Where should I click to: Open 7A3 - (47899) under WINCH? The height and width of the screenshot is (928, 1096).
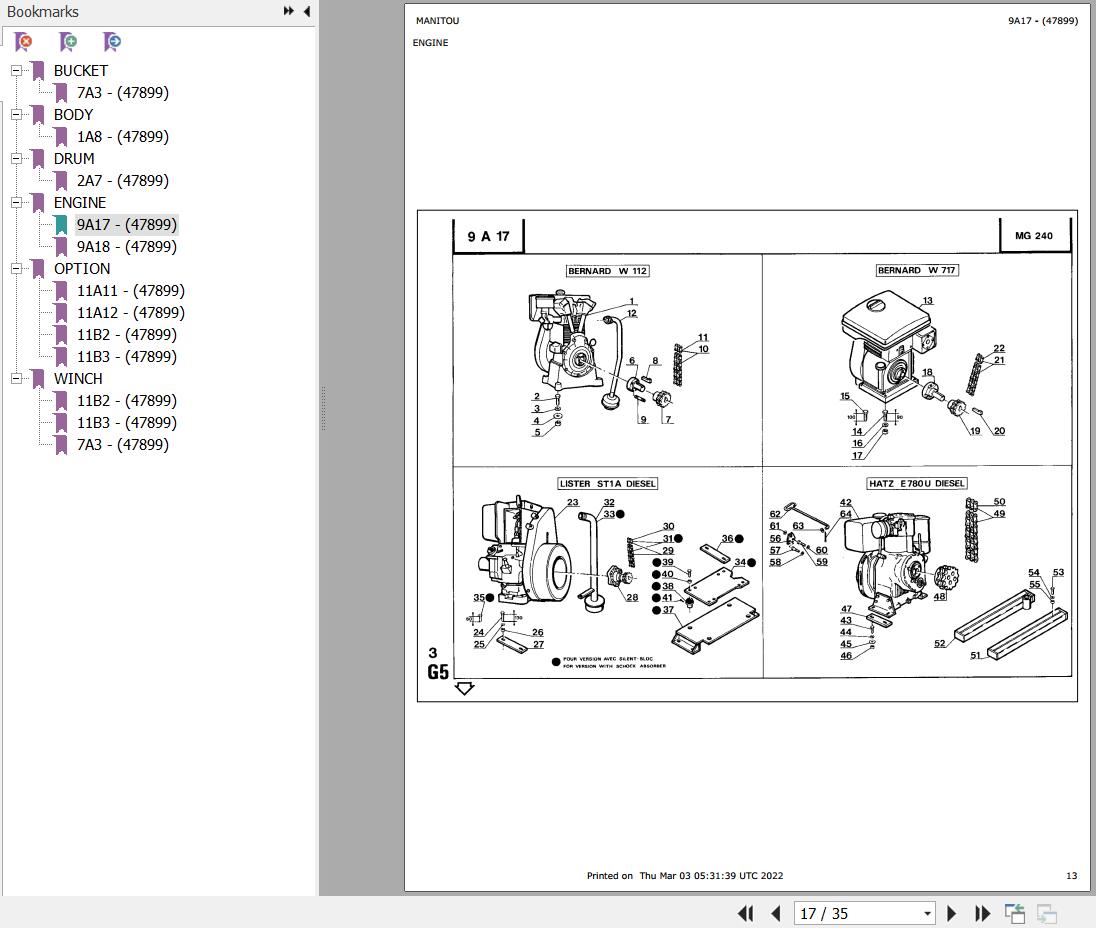123,445
